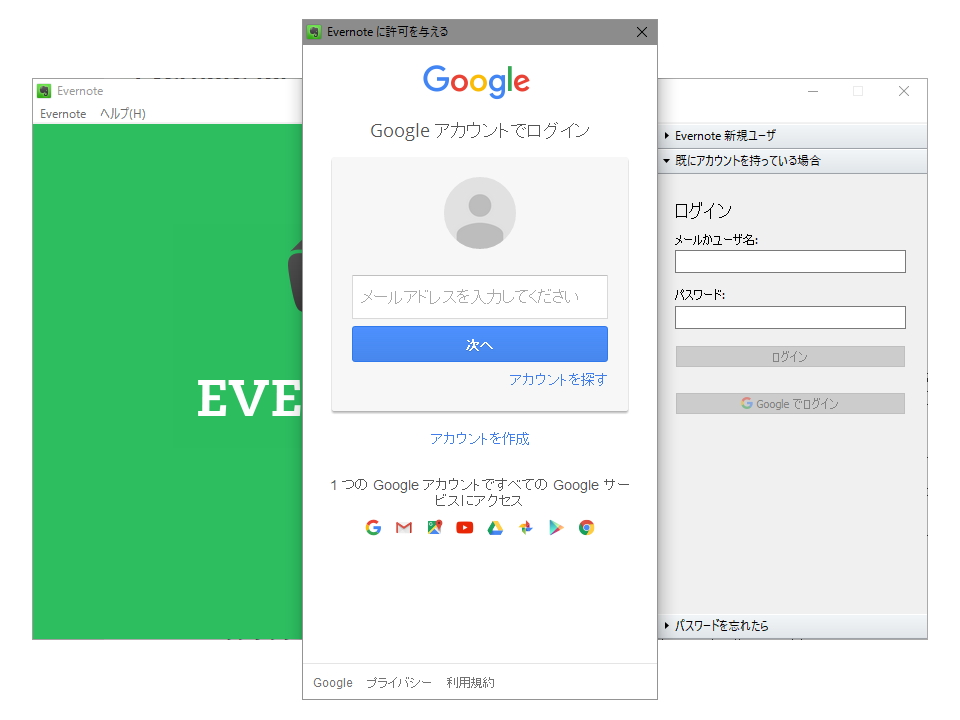
Task: Click the Google Play Store icon
Action: pyautogui.click(x=556, y=527)
